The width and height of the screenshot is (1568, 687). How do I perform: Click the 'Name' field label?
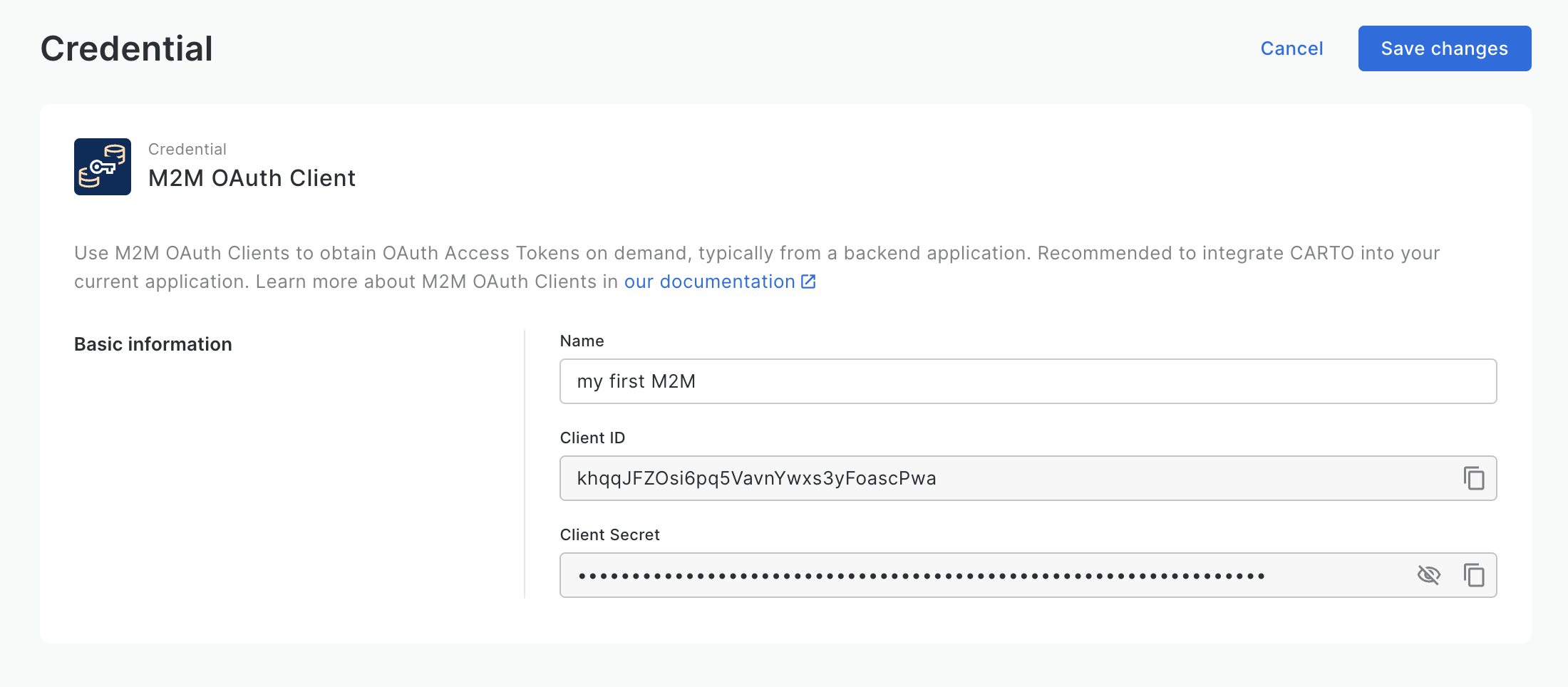[x=582, y=341]
